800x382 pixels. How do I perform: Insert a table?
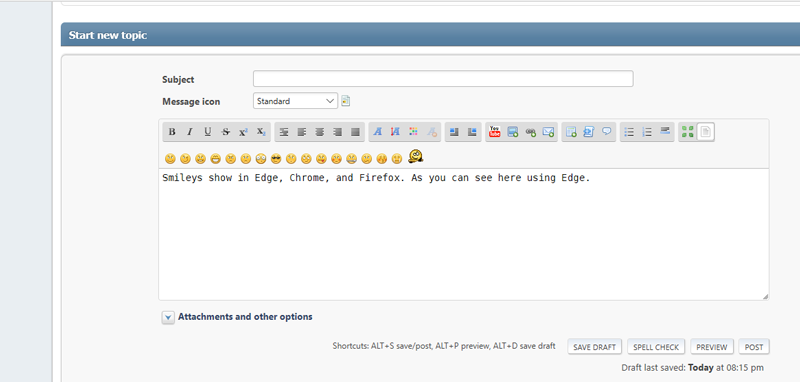571,132
